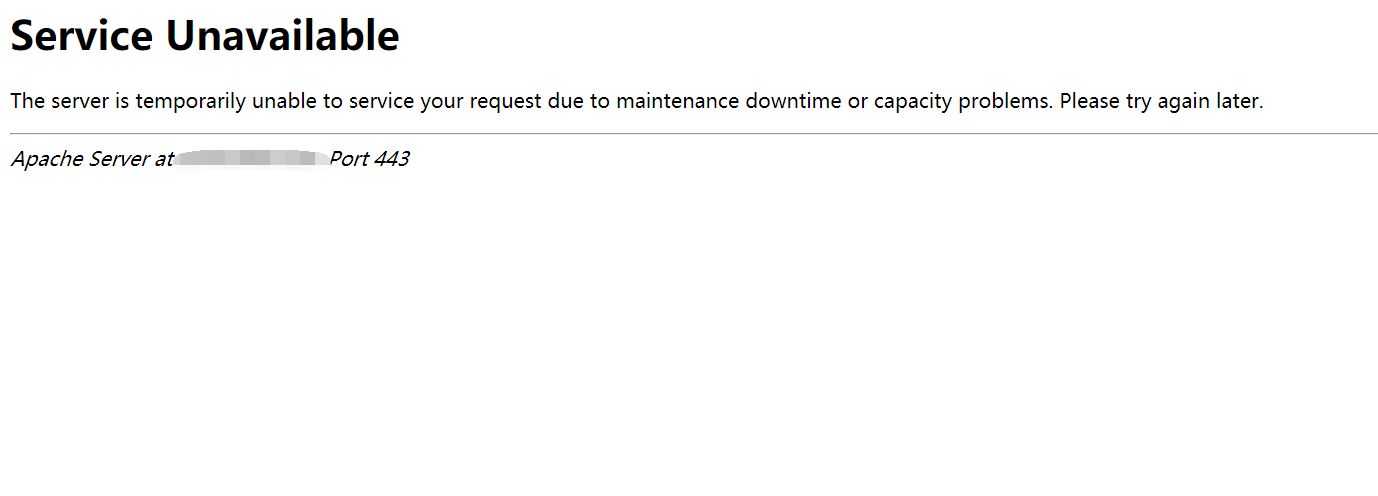Click the word "maintenance" in the error text
The height and width of the screenshot is (496, 1378).
[677, 101]
